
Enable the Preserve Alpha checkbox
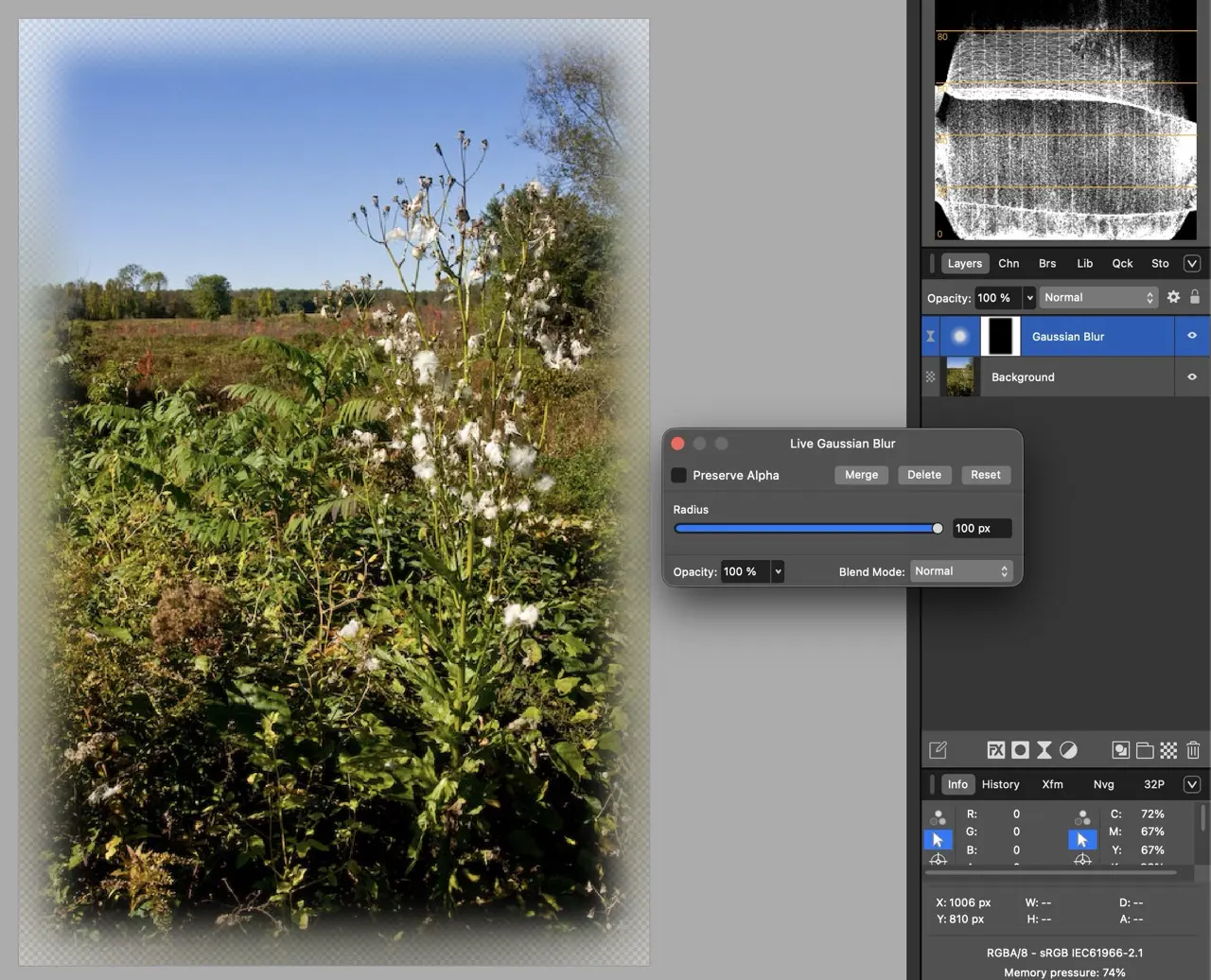(679, 475)
